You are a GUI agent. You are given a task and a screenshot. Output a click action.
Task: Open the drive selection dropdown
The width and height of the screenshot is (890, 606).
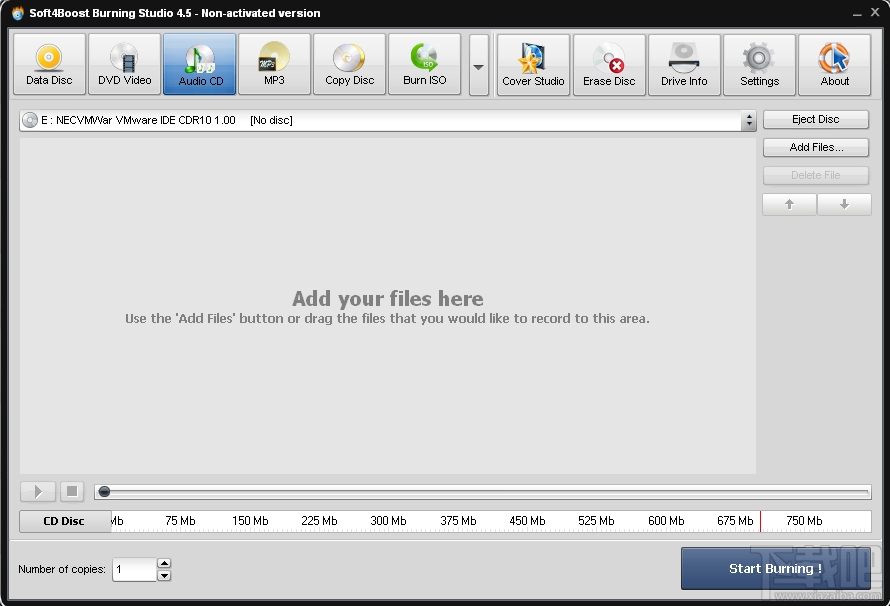pyautogui.click(x=749, y=120)
